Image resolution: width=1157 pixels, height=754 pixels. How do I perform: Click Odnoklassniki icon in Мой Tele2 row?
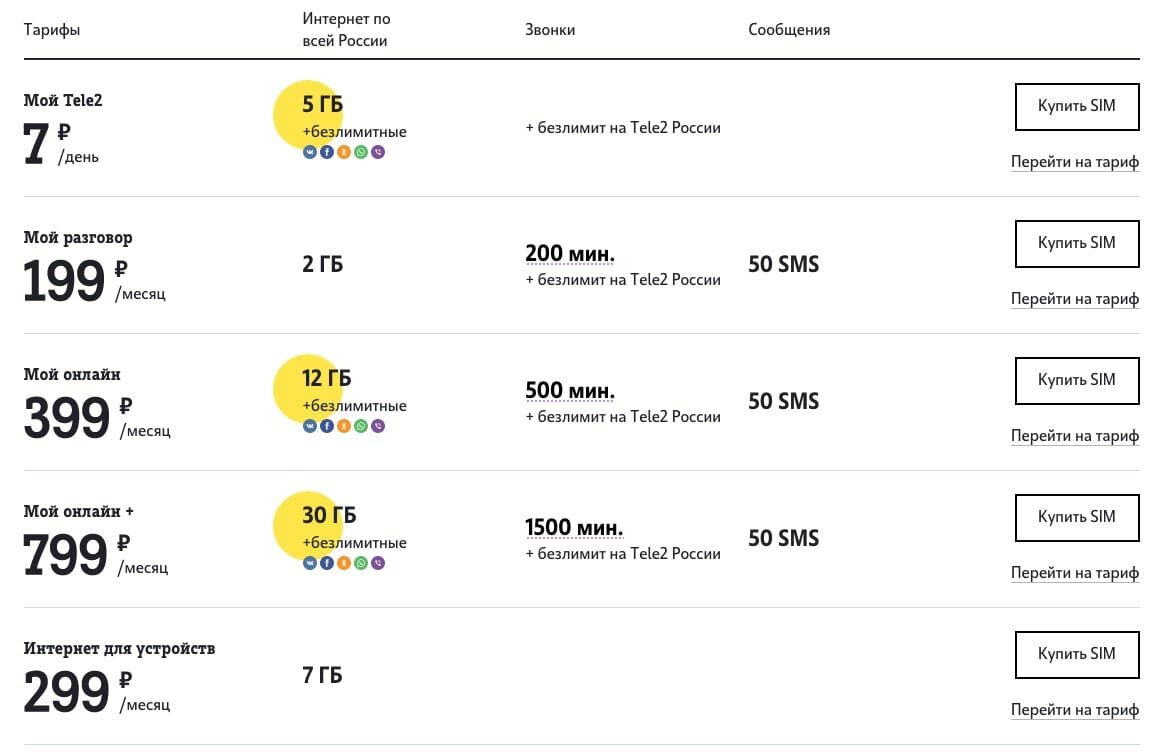coord(344,152)
